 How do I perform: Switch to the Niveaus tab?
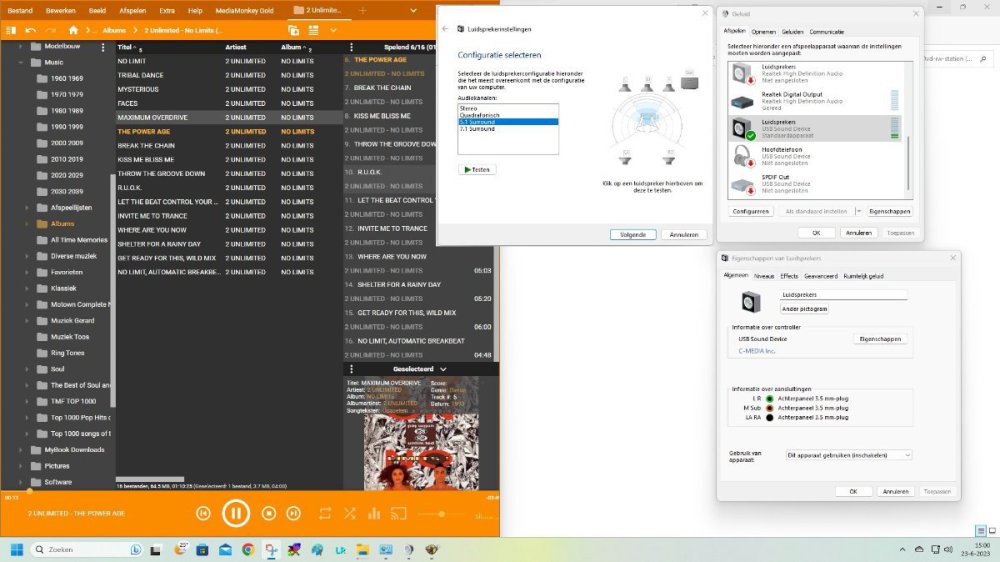764,275
